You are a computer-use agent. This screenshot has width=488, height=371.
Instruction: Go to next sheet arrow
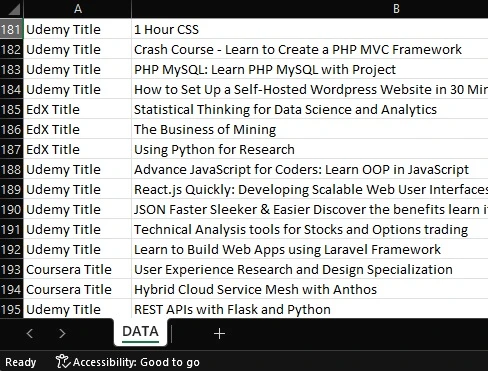point(62,333)
